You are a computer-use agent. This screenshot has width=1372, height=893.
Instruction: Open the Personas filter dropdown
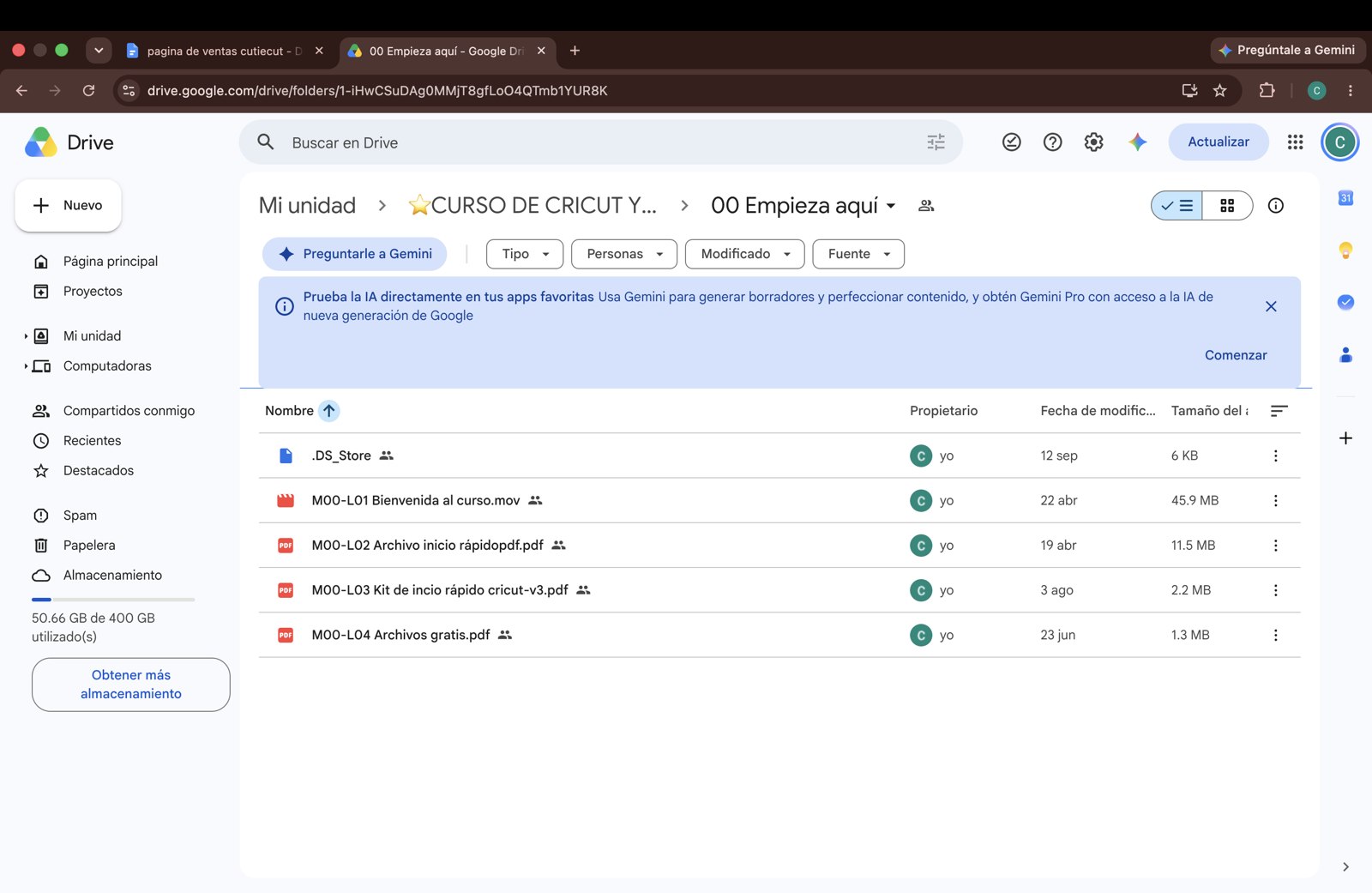624,254
